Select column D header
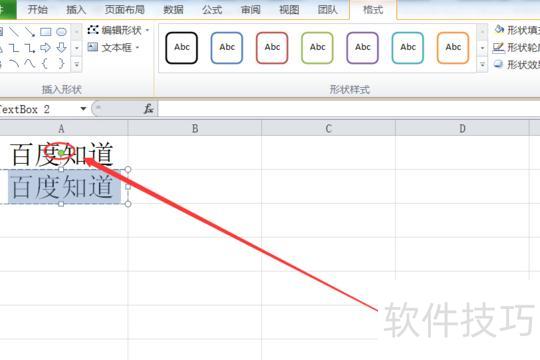Image resolution: width=540 pixels, height=360 pixels. [x=462, y=128]
